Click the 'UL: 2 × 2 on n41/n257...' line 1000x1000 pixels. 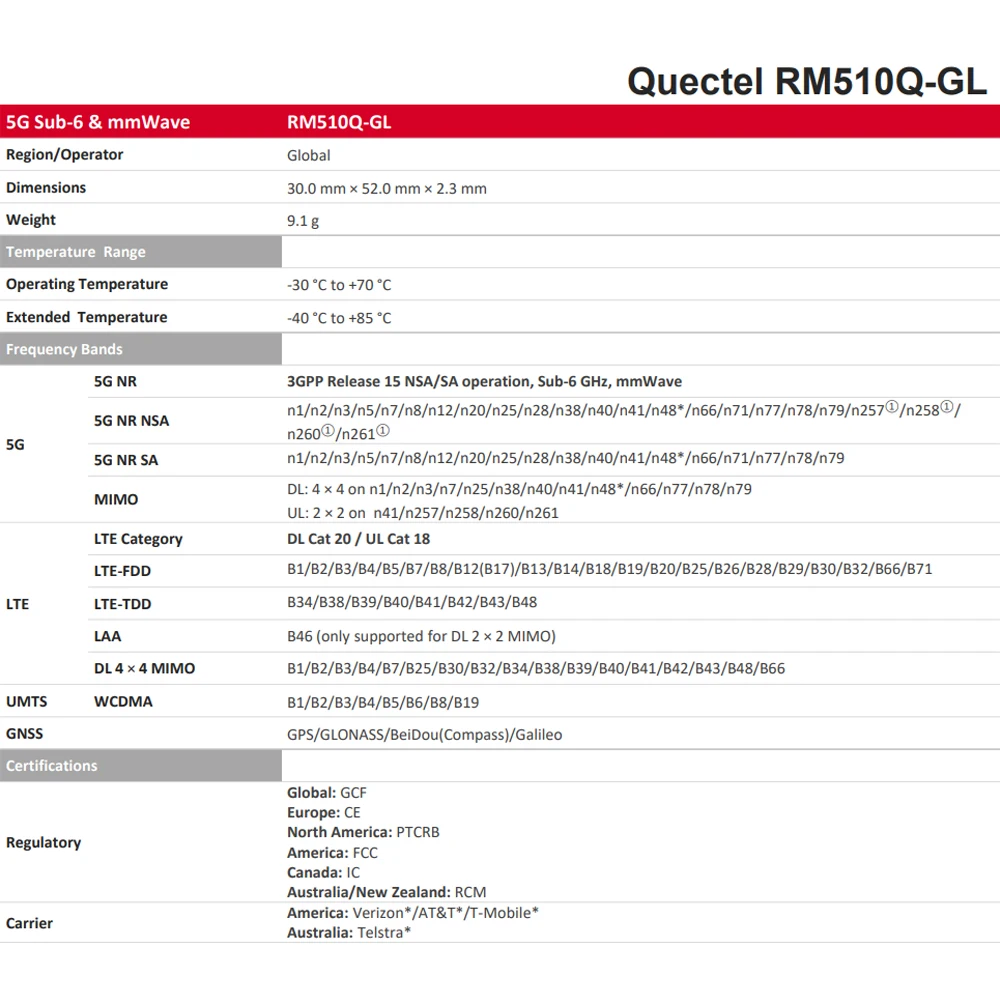[x=423, y=513]
